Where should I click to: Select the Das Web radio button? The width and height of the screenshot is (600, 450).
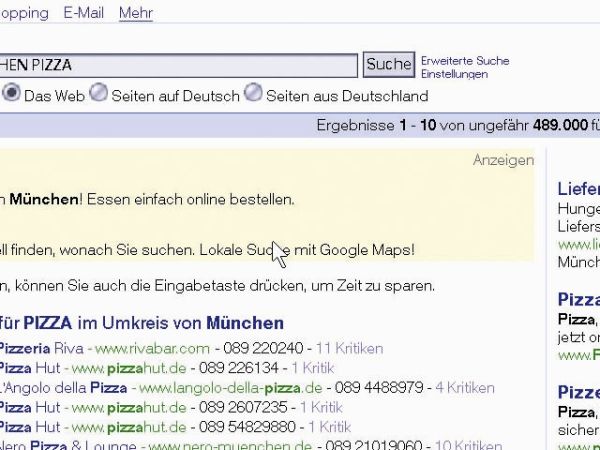[x=11, y=93]
